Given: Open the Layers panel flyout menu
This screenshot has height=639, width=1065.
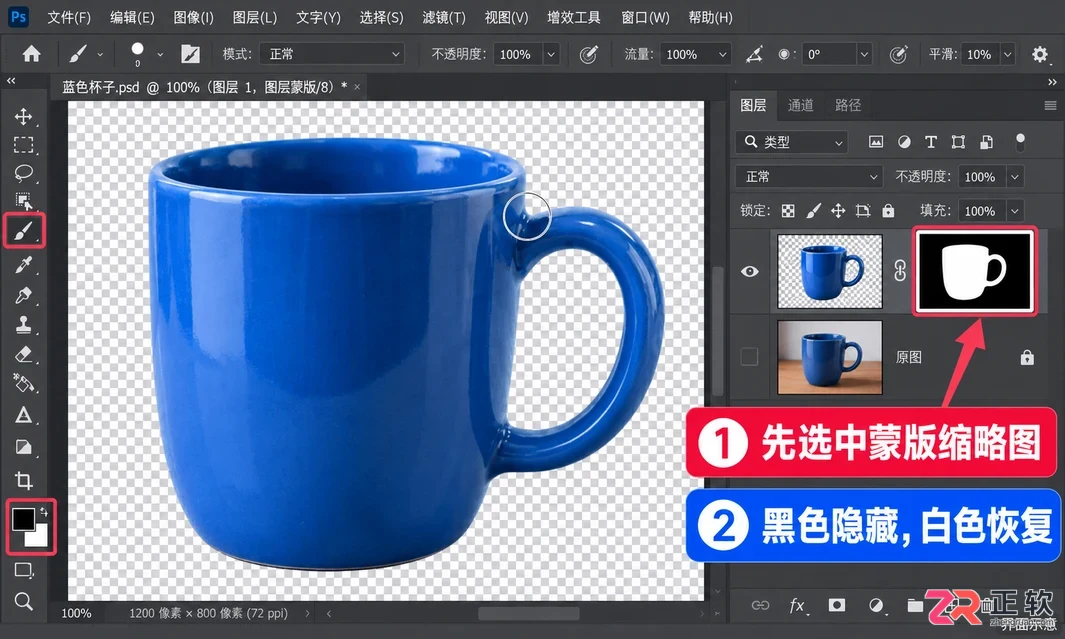Looking at the screenshot, I should click(1050, 105).
